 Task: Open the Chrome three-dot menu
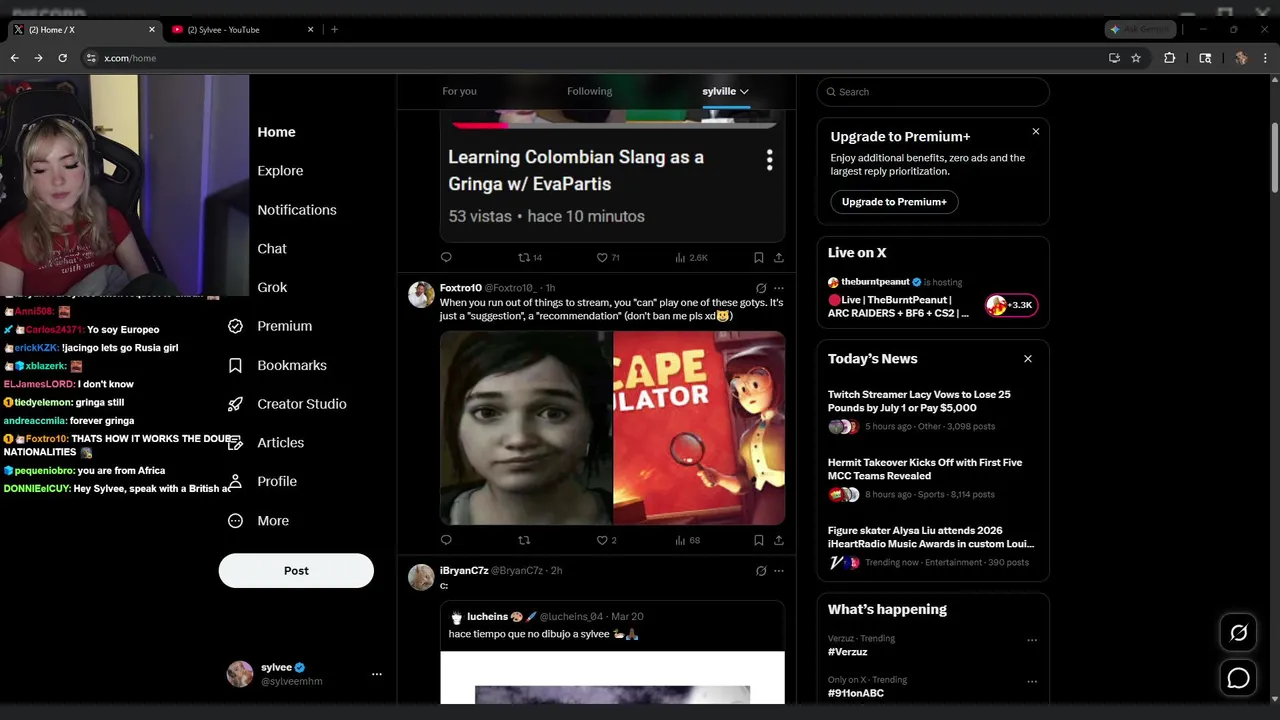click(1265, 58)
